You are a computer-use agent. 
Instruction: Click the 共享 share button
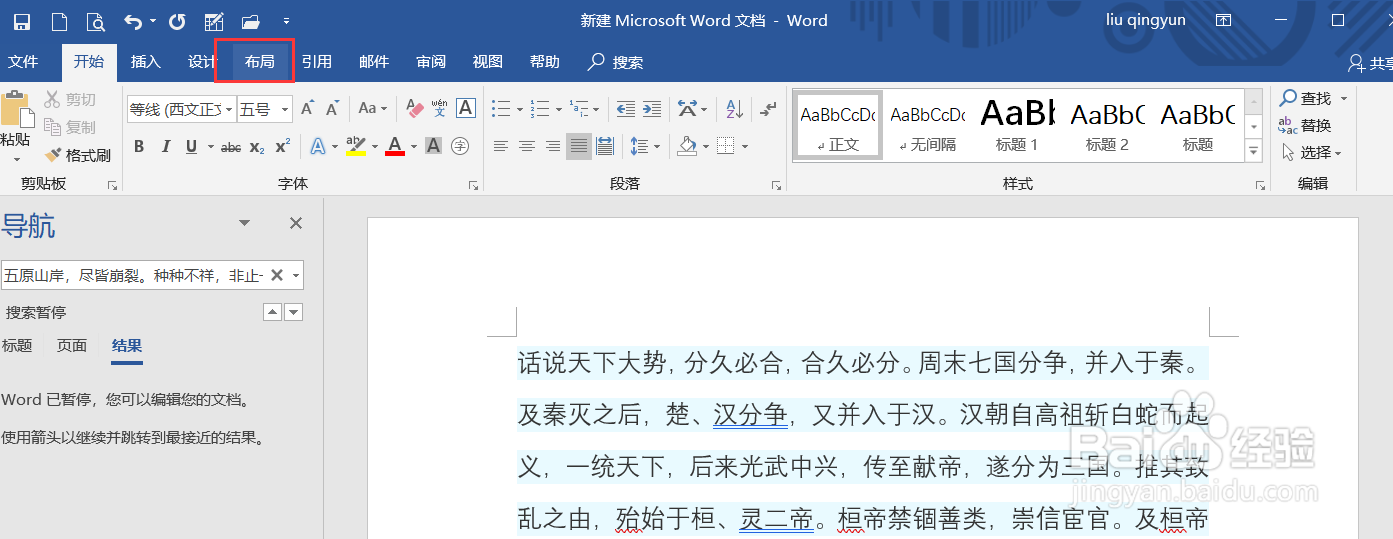1369,63
